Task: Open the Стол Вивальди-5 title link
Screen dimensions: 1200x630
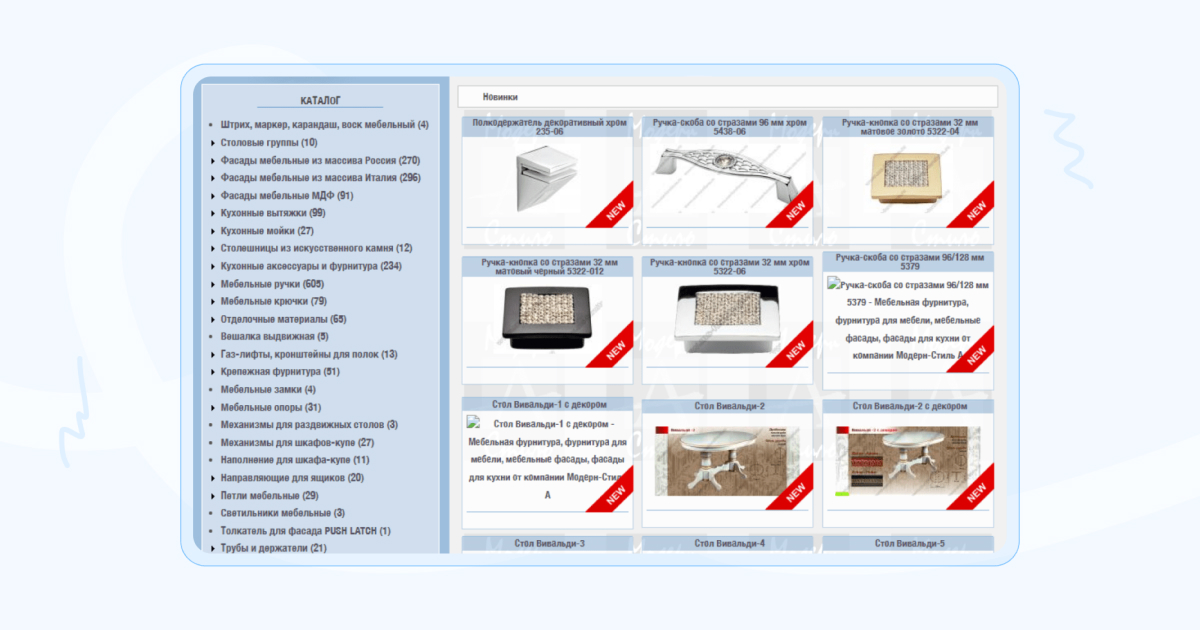Action: (x=908, y=543)
